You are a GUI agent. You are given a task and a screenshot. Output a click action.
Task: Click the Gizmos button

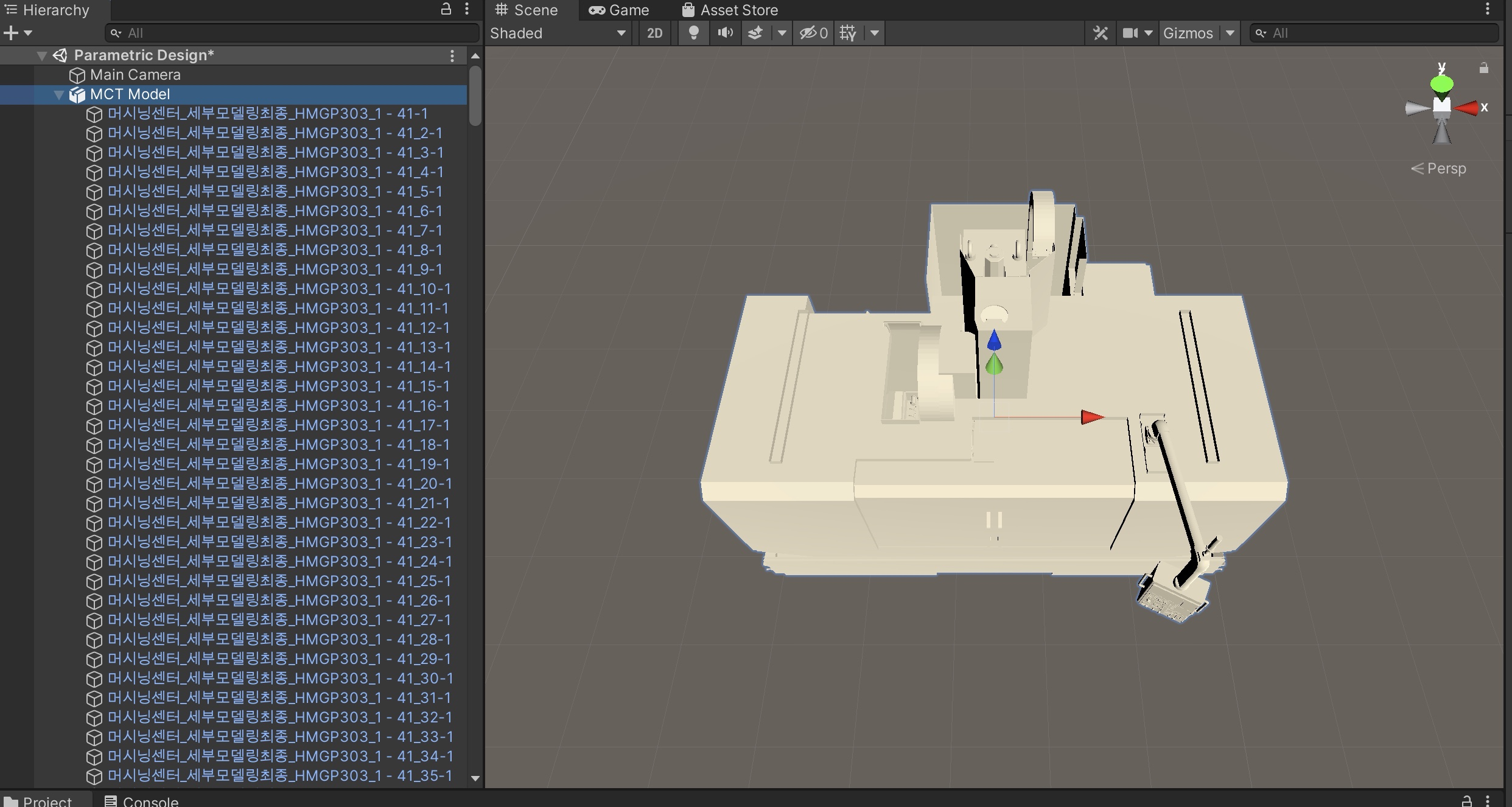click(1188, 33)
